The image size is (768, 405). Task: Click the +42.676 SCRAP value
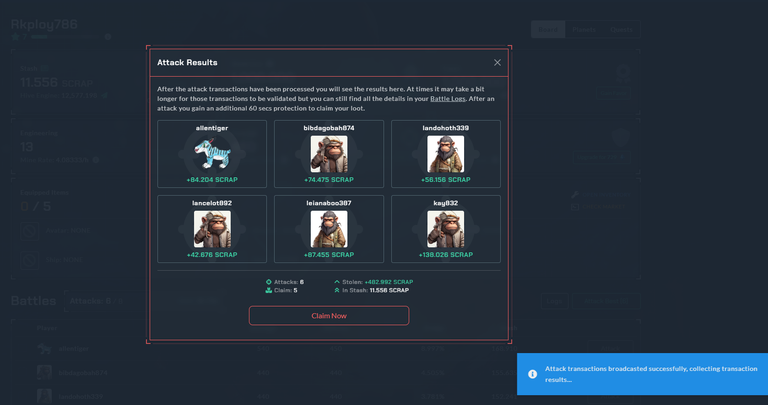(x=212, y=255)
